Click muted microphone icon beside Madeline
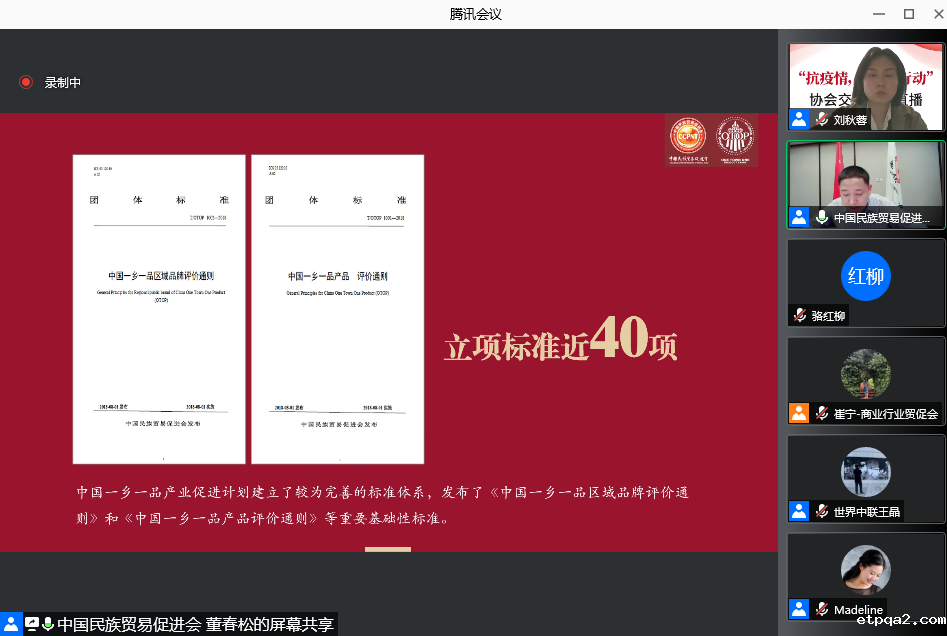Viewport: 947px width, 636px height. pos(822,609)
